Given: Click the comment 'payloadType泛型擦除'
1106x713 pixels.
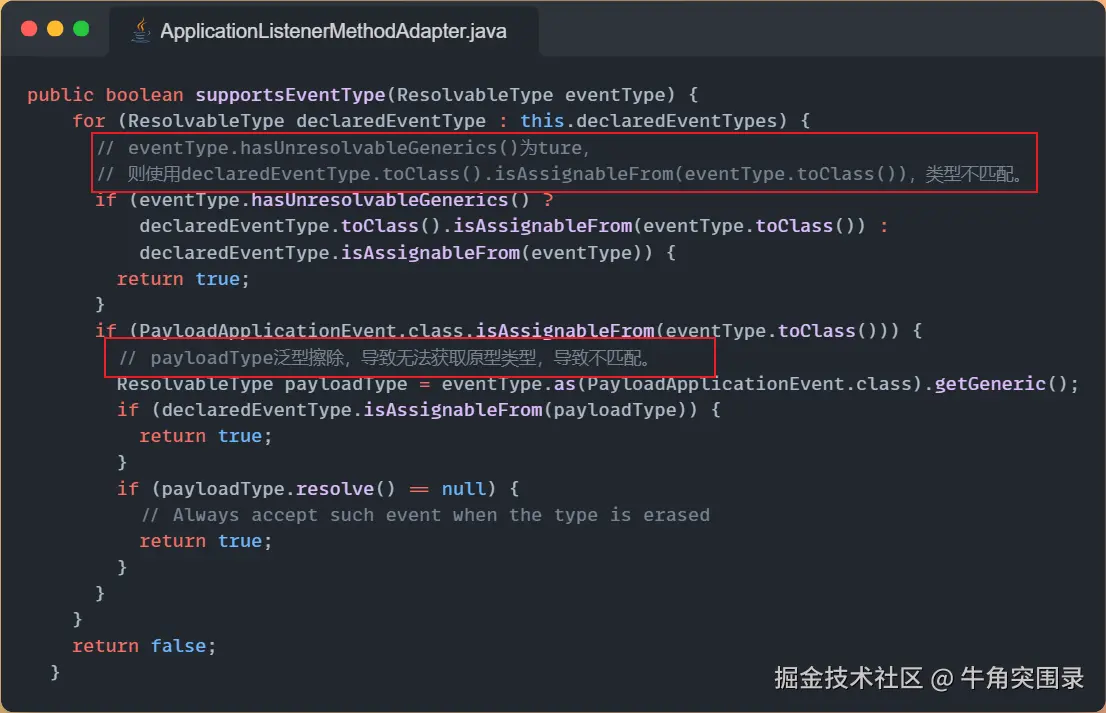Looking at the screenshot, I should [x=384, y=358].
